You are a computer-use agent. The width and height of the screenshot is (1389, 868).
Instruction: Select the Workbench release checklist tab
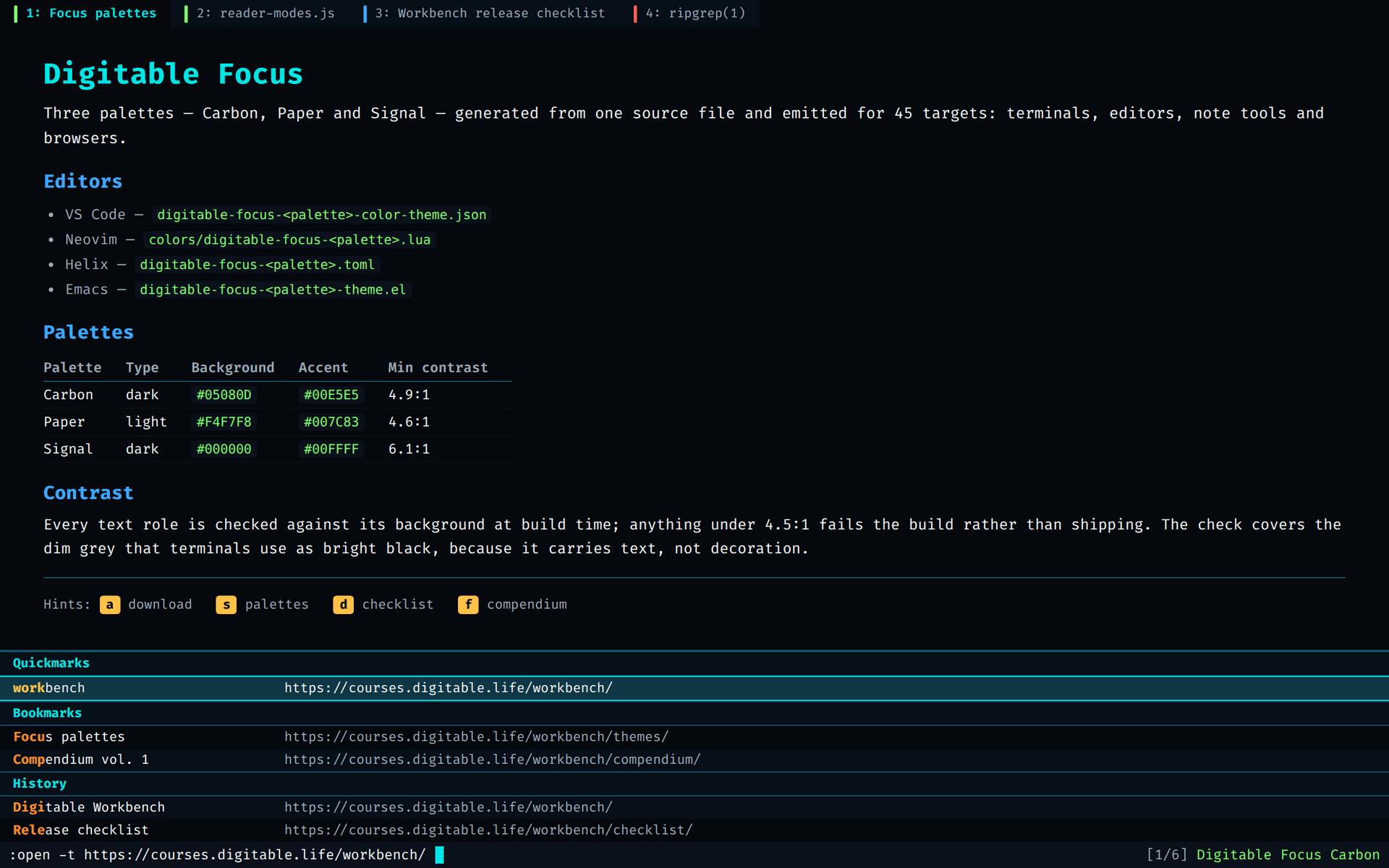coord(484,14)
